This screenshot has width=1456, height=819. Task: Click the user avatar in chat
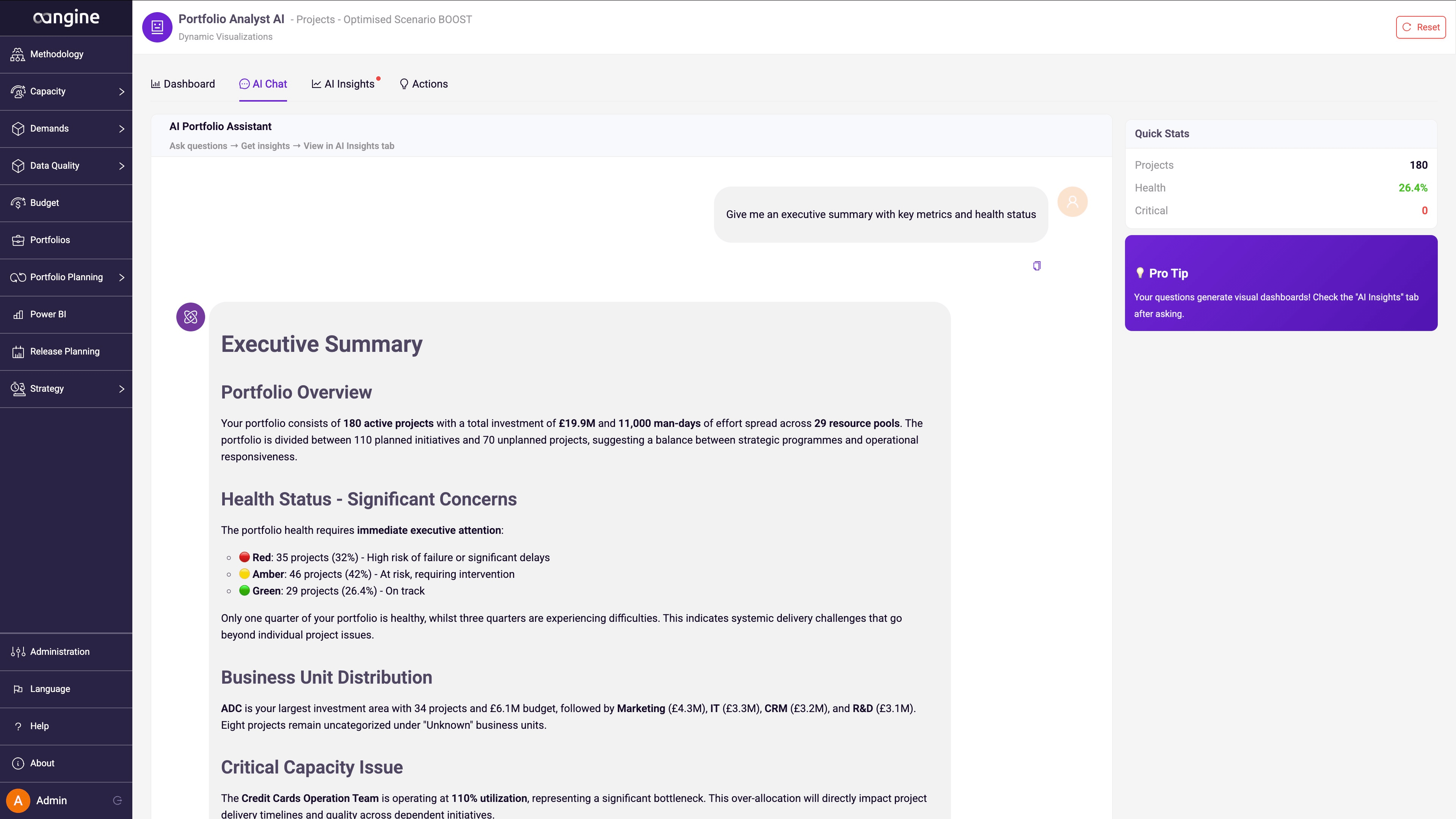(x=1072, y=202)
